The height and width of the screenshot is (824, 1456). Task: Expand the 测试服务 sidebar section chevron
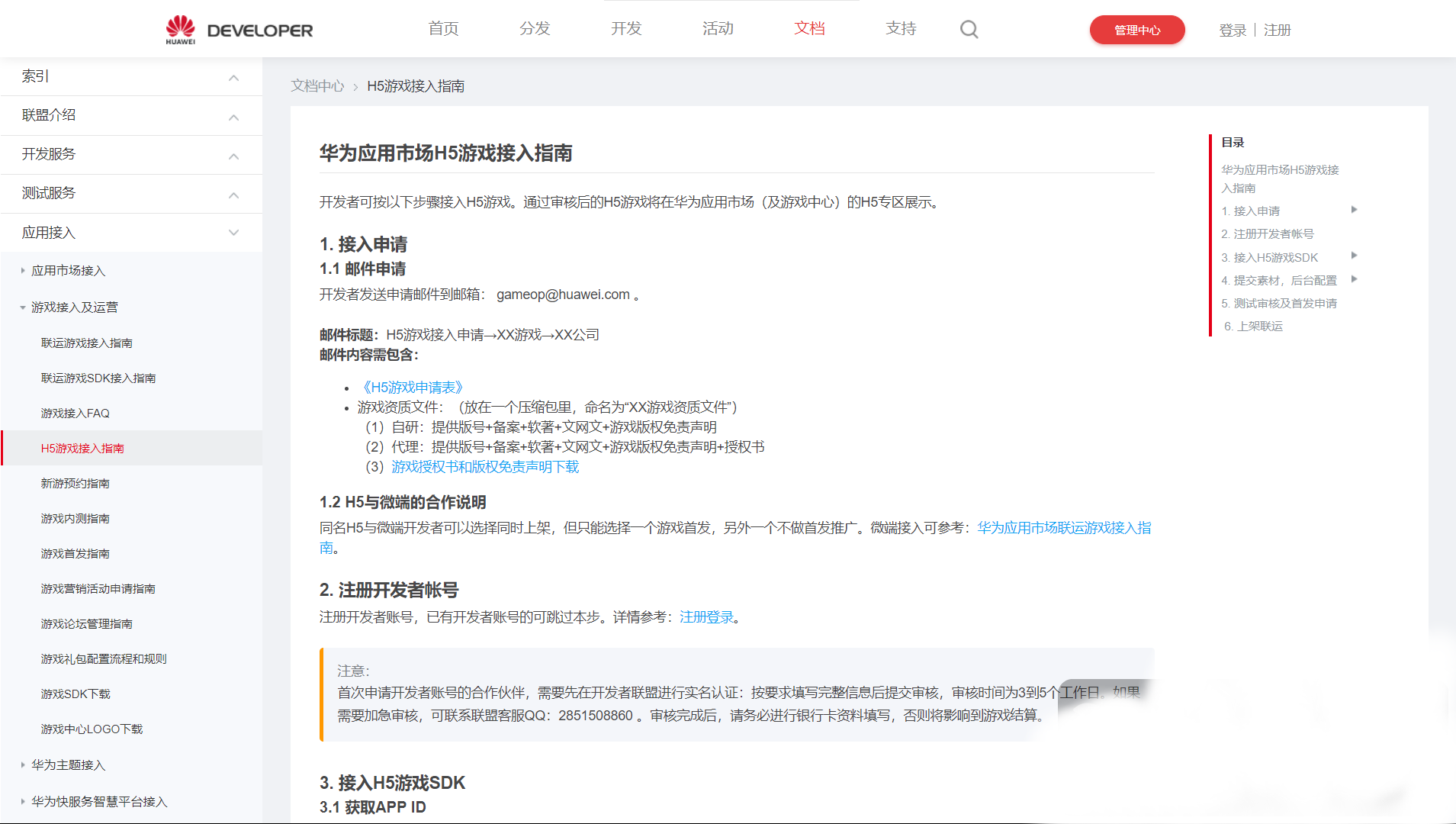click(233, 195)
